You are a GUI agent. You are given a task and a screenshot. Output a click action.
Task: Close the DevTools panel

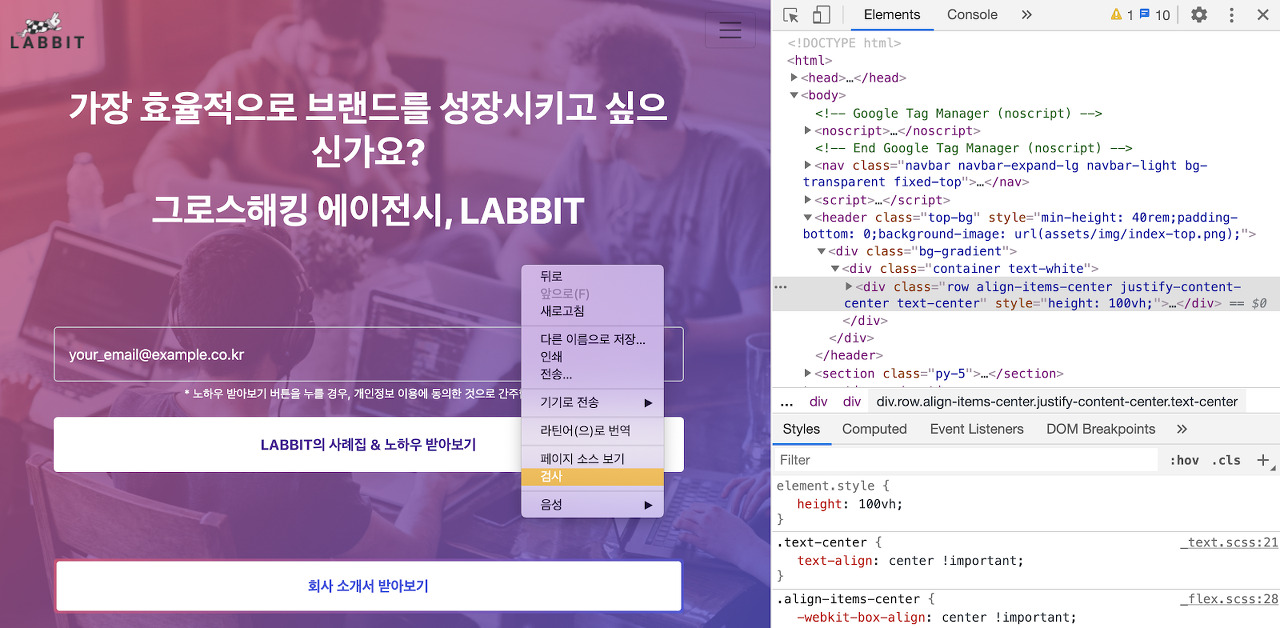click(x=1262, y=15)
